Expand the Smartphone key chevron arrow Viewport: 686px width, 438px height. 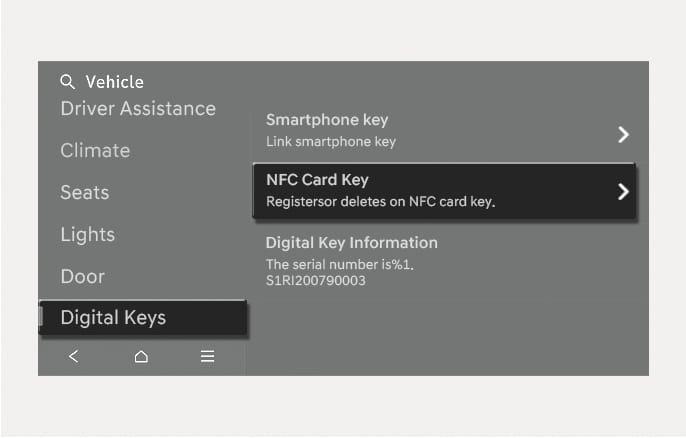coord(622,134)
